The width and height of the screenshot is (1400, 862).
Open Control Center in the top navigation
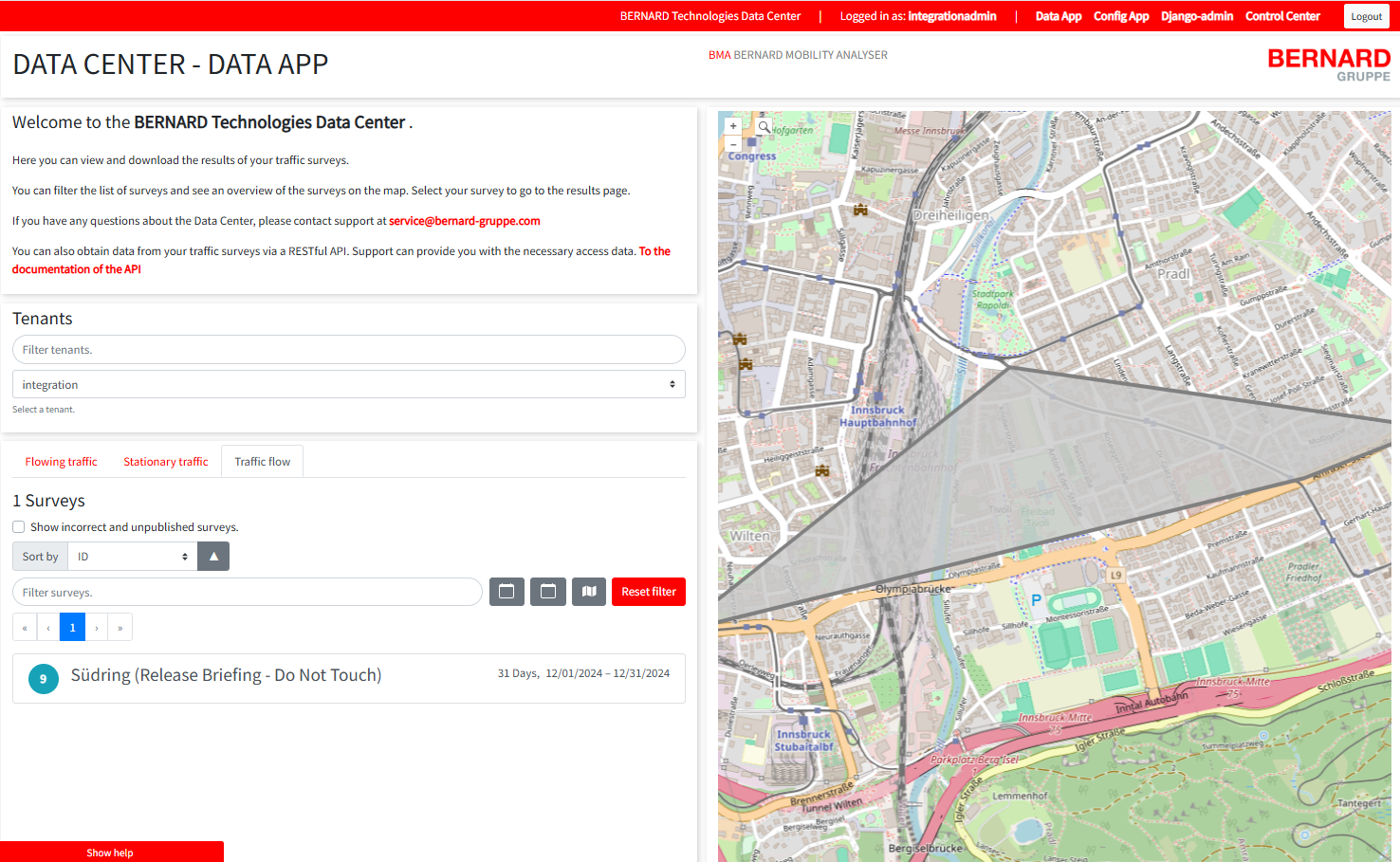tap(1282, 16)
